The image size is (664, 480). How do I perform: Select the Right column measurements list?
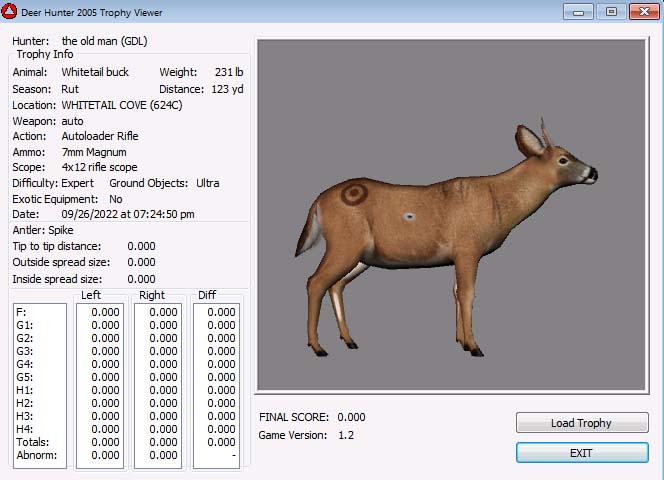158,385
